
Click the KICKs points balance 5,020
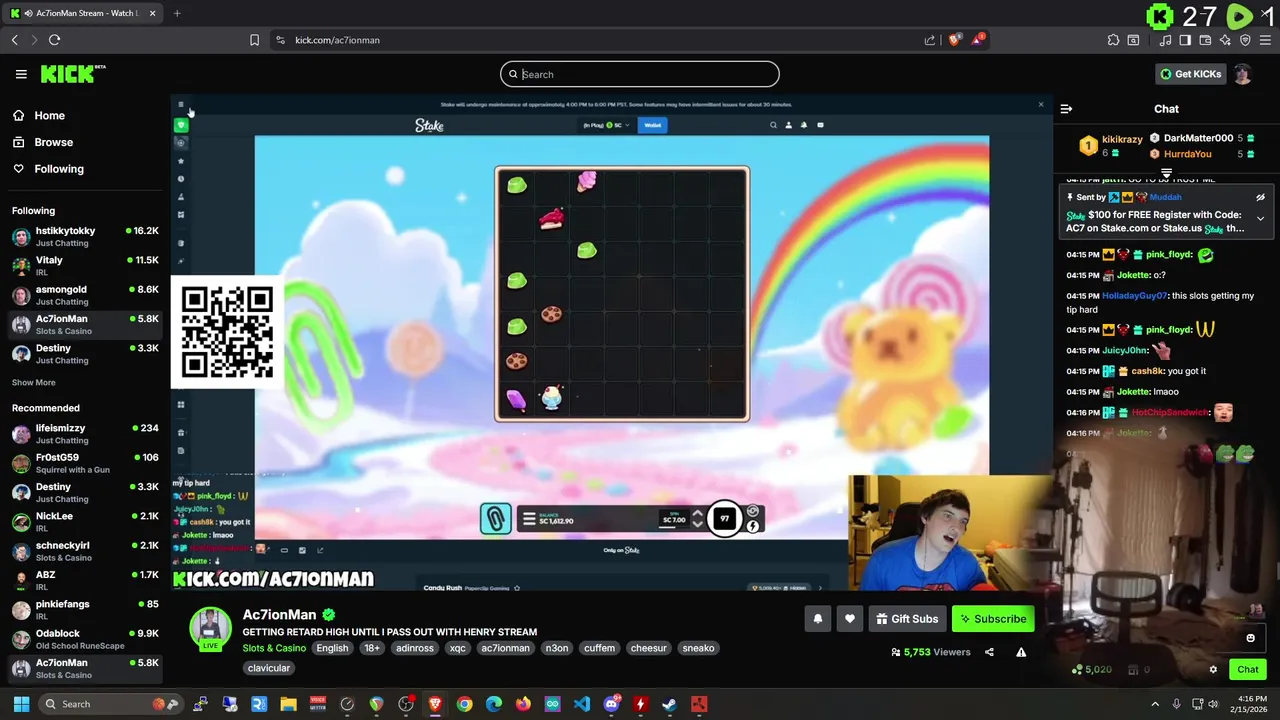(x=1091, y=670)
